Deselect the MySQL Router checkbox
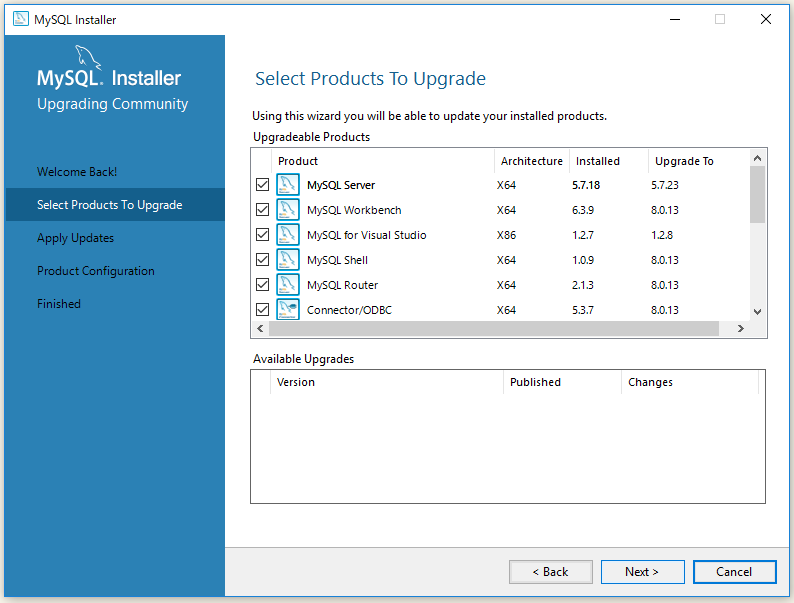The width and height of the screenshot is (794, 603). [x=262, y=285]
